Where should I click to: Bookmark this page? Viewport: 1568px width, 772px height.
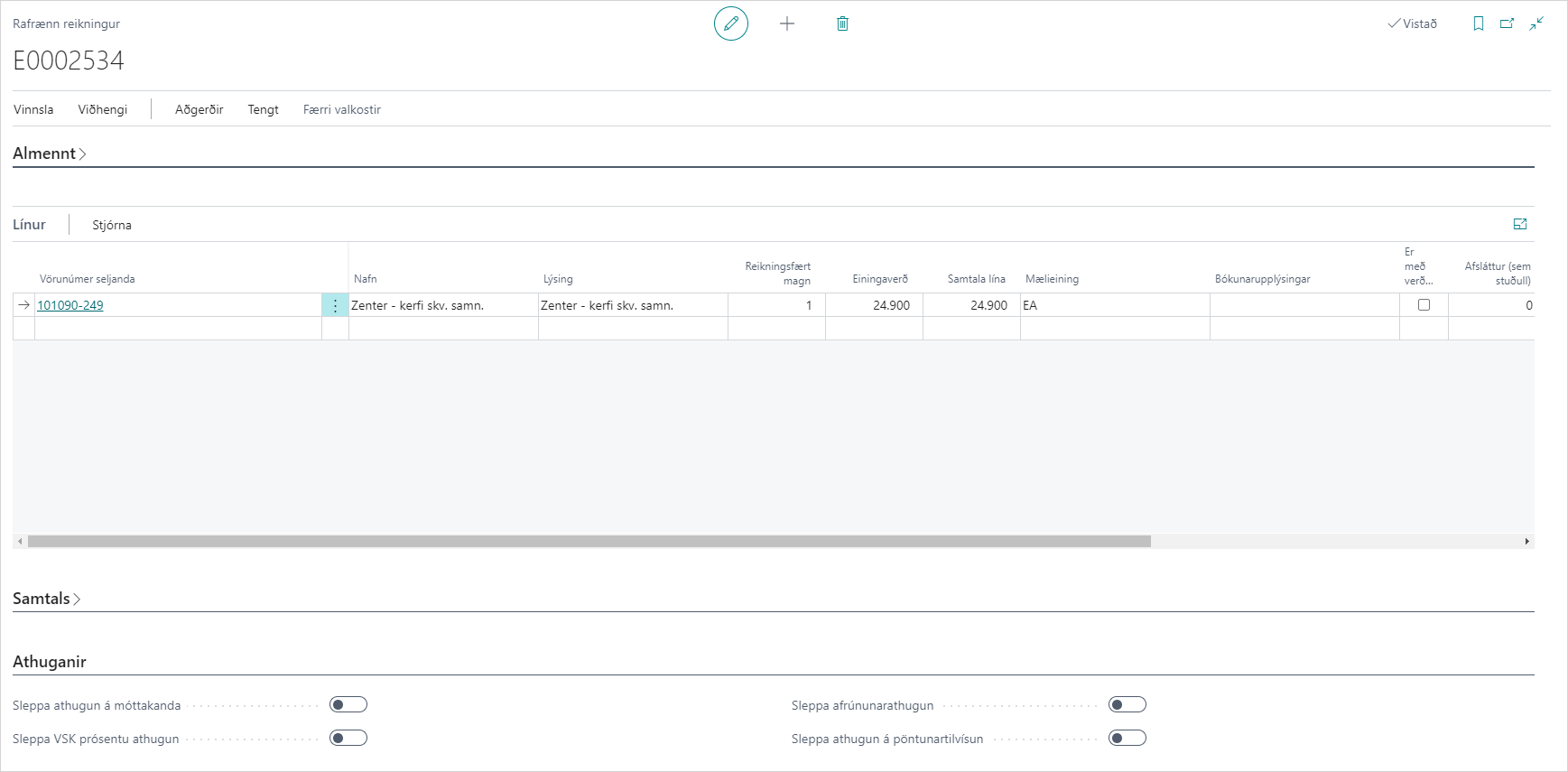point(1479,23)
